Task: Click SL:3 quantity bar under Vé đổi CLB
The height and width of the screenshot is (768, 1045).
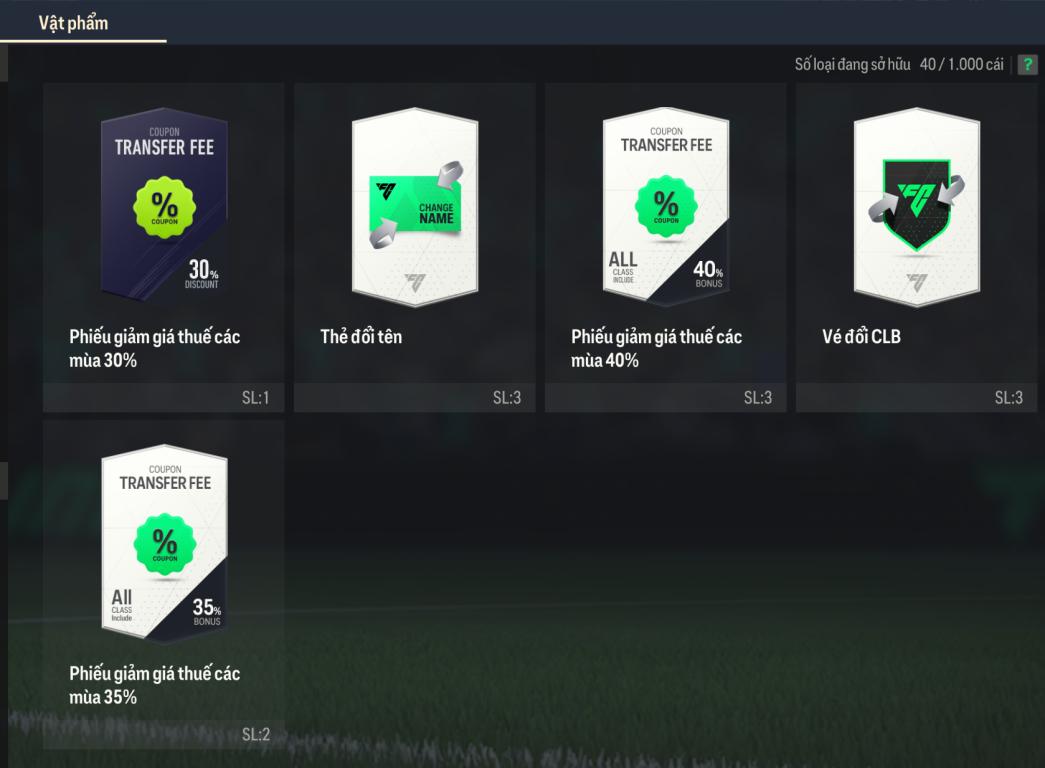Action: pos(916,397)
